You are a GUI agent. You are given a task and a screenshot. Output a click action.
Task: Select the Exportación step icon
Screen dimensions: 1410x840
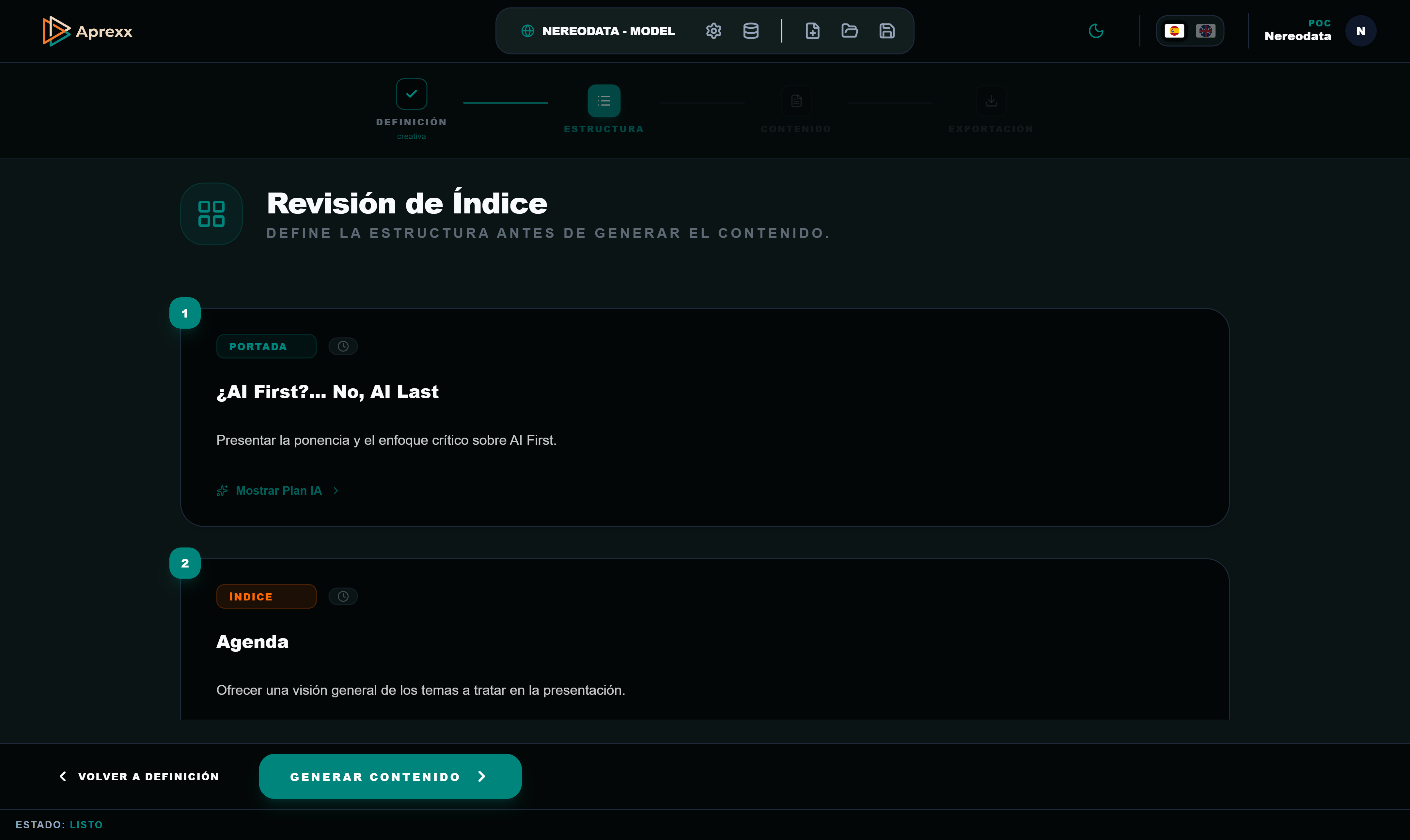click(x=991, y=101)
